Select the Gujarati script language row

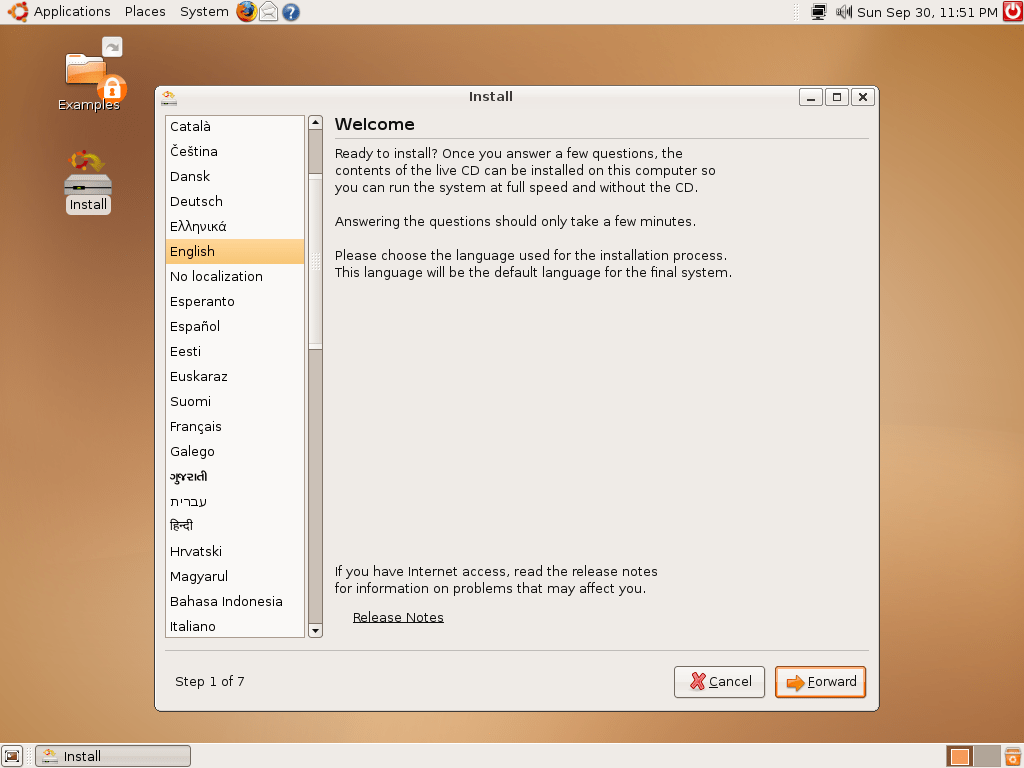234,477
